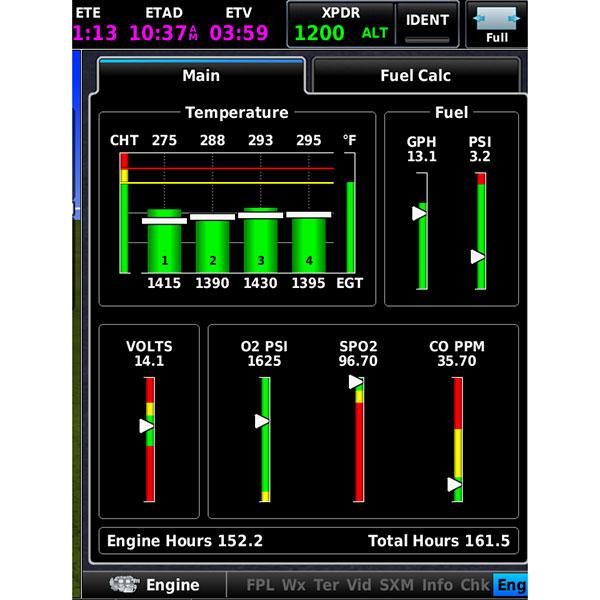
Task: Tap the XPDR 1200 ALT transponder button
Action: [x=341, y=24]
